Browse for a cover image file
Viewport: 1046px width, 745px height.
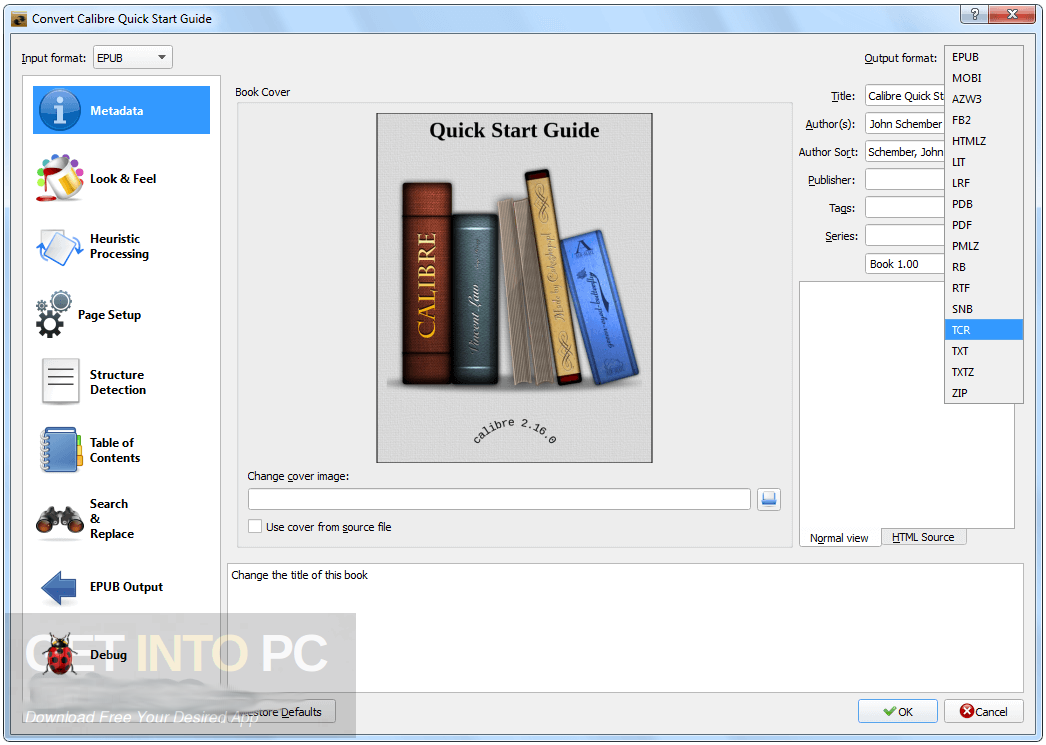pos(768,499)
